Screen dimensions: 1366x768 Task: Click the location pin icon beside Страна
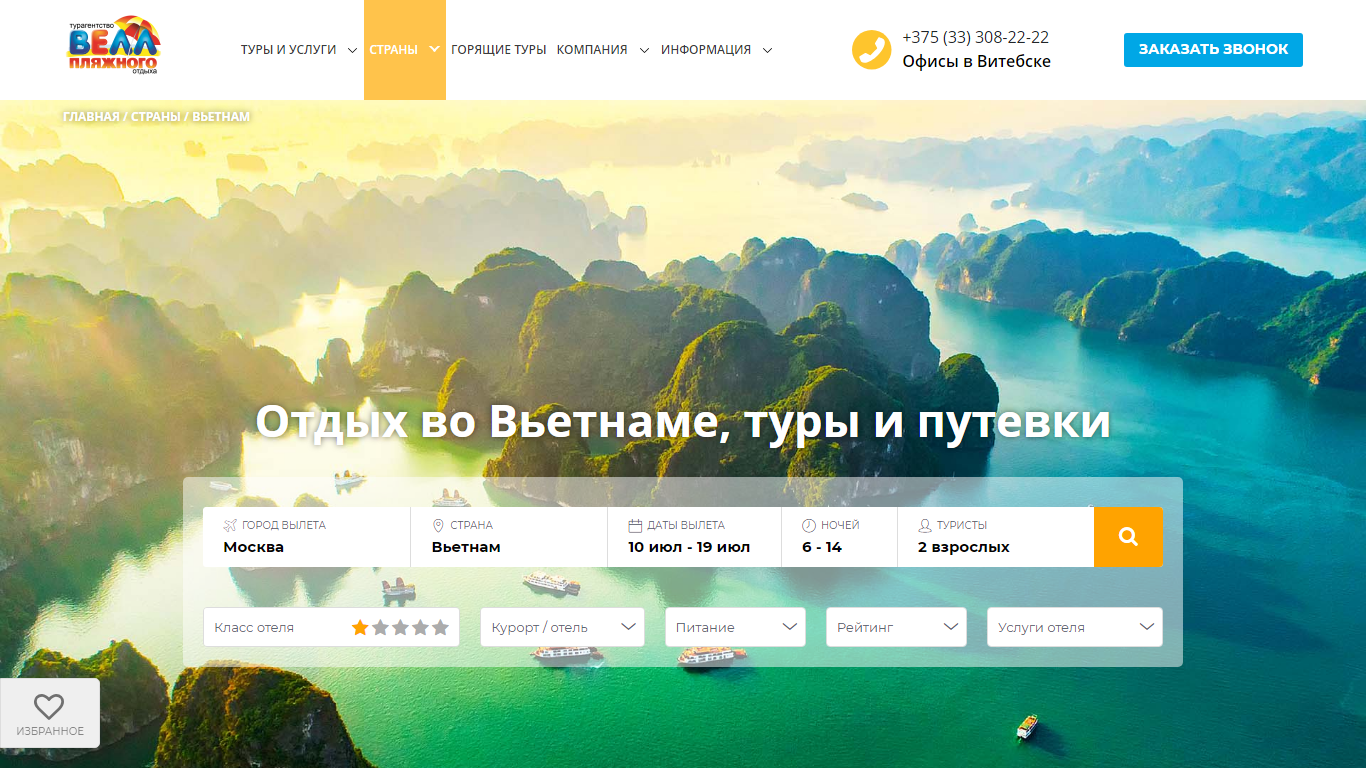pos(438,525)
